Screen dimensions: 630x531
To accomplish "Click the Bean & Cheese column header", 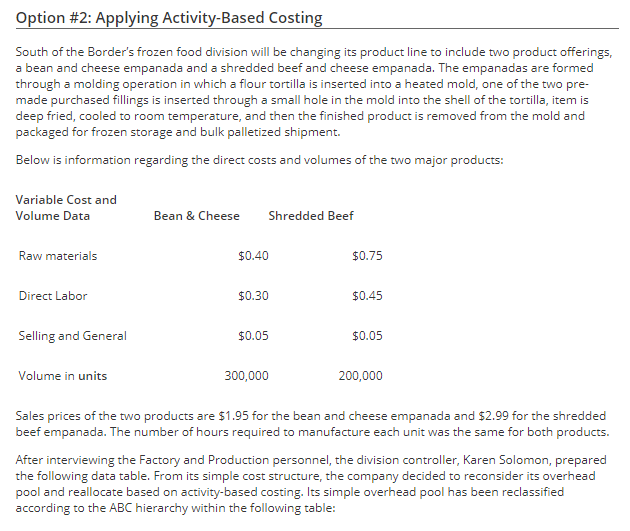I will tap(196, 216).
